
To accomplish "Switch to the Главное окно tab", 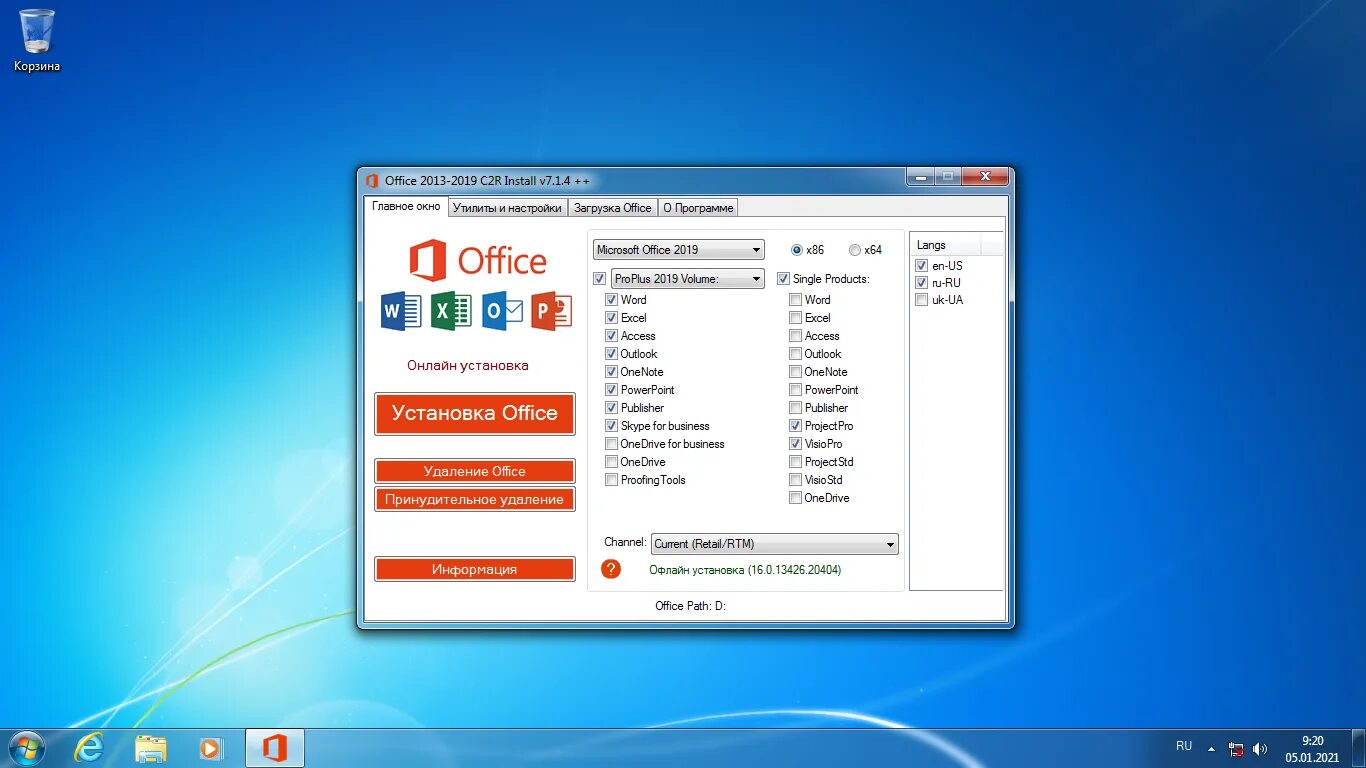I will pos(406,207).
